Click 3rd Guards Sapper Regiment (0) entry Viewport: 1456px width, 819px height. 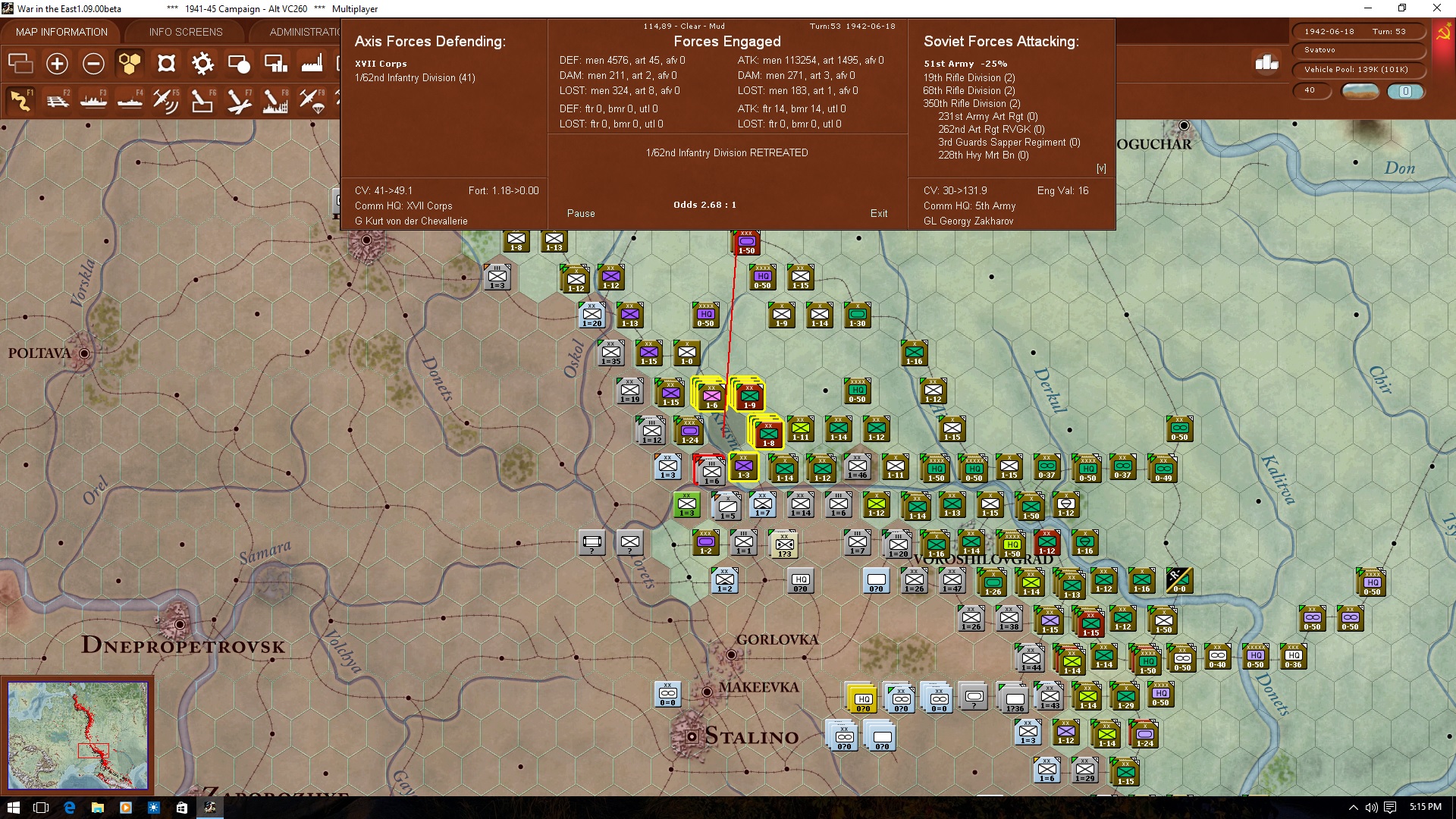[x=1009, y=143]
